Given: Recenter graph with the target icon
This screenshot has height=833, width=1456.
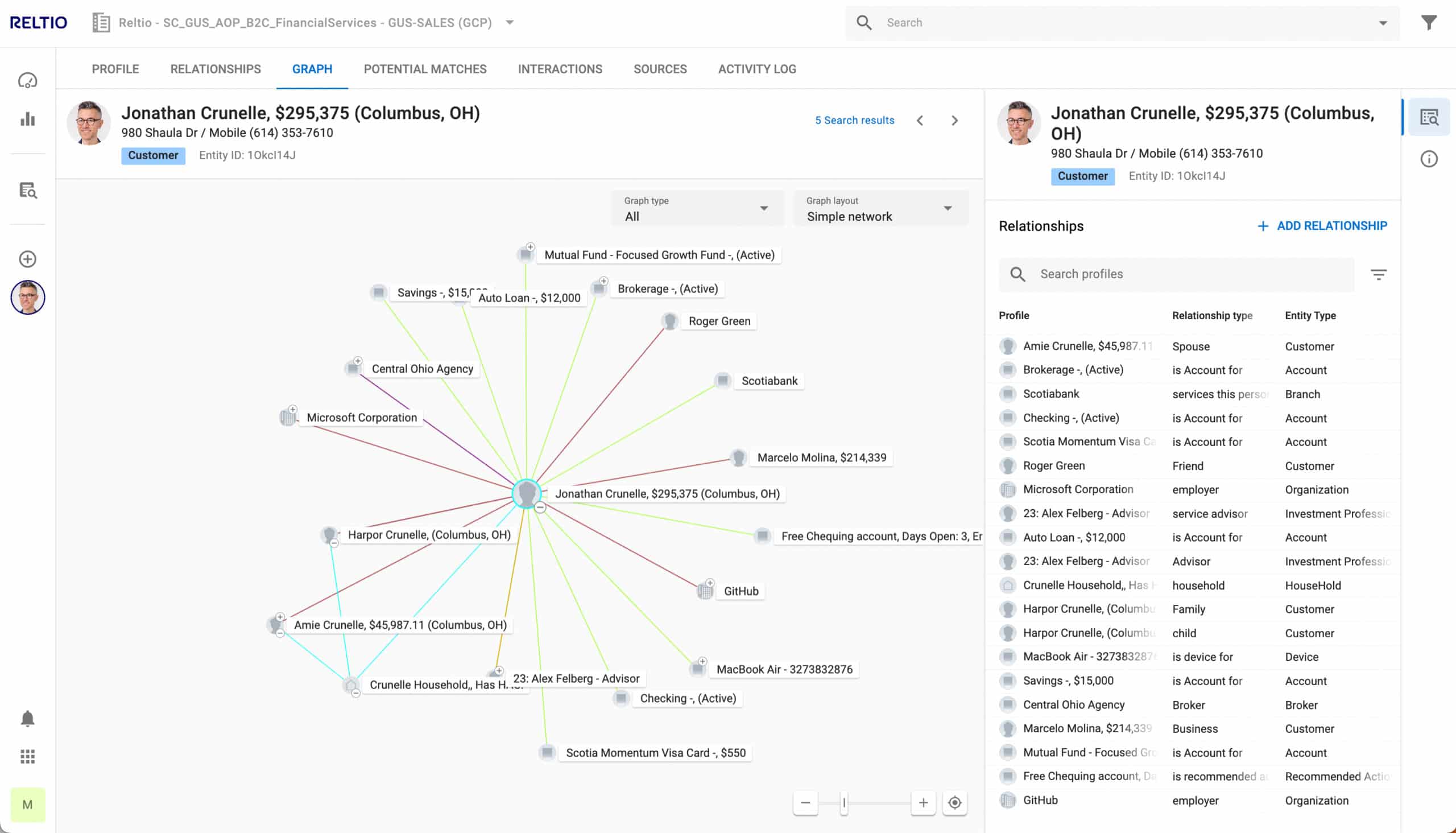Looking at the screenshot, I should pyautogui.click(x=954, y=803).
